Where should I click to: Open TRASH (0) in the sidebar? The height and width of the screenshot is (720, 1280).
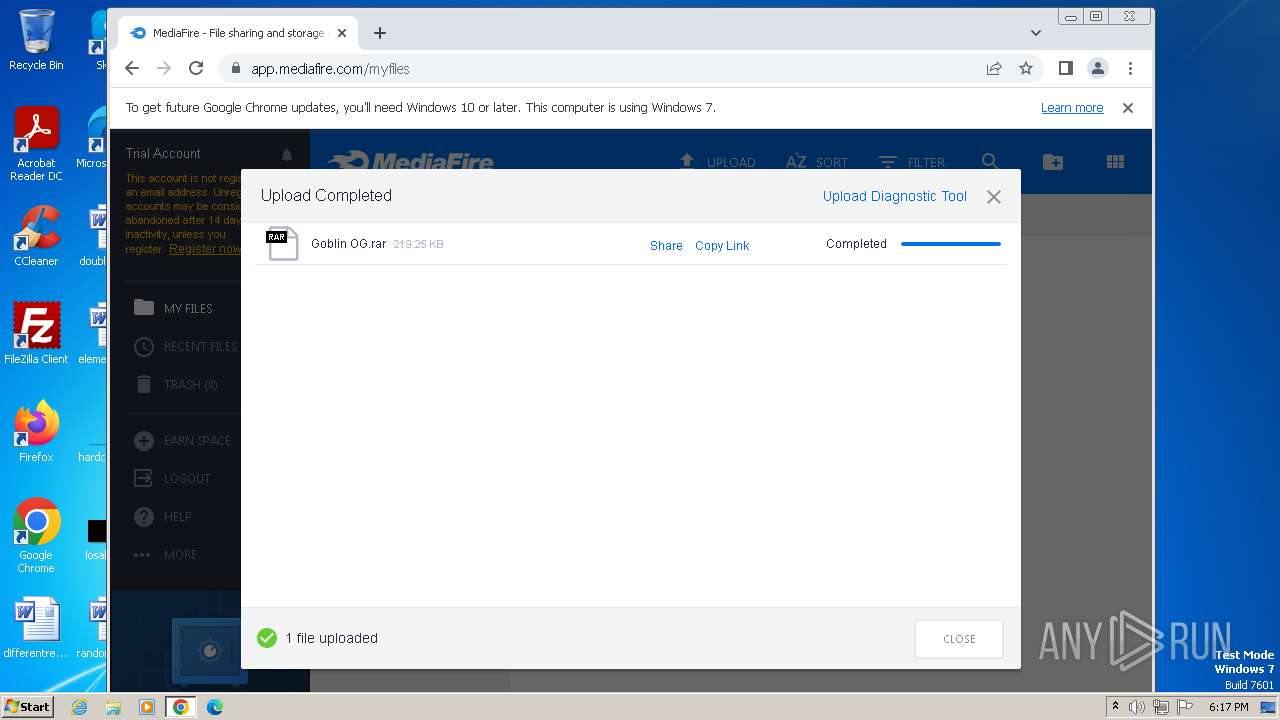click(176, 384)
